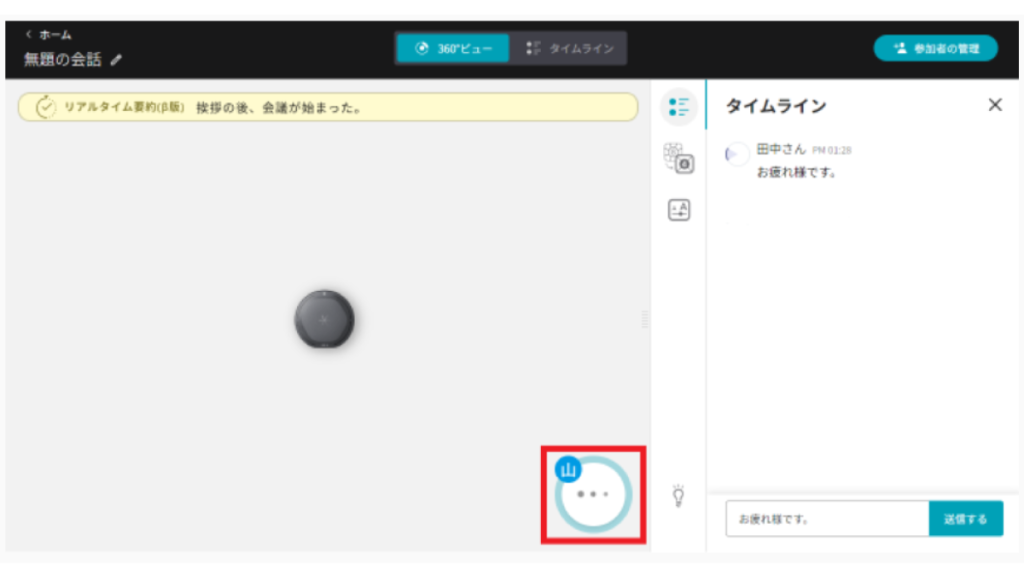The image size is (1024, 576).
Task: Click the panel resize handle divider
Action: point(644,318)
